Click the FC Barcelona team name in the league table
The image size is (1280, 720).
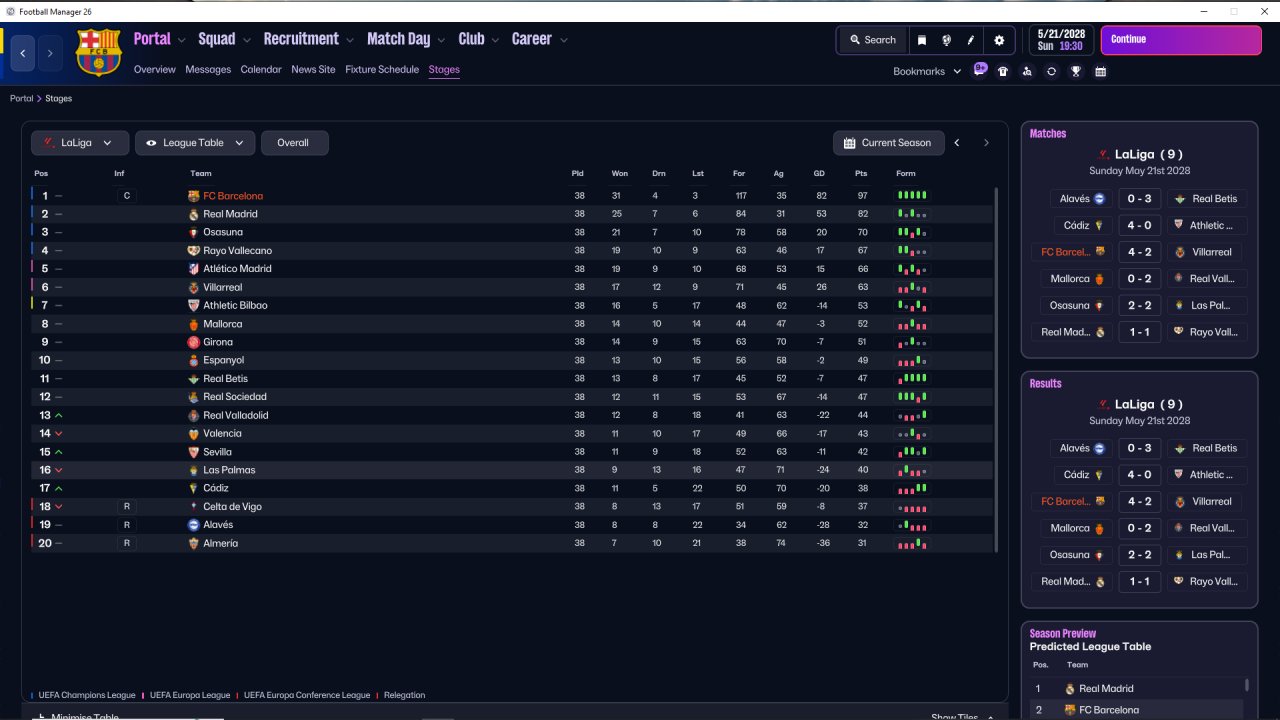[x=233, y=196]
